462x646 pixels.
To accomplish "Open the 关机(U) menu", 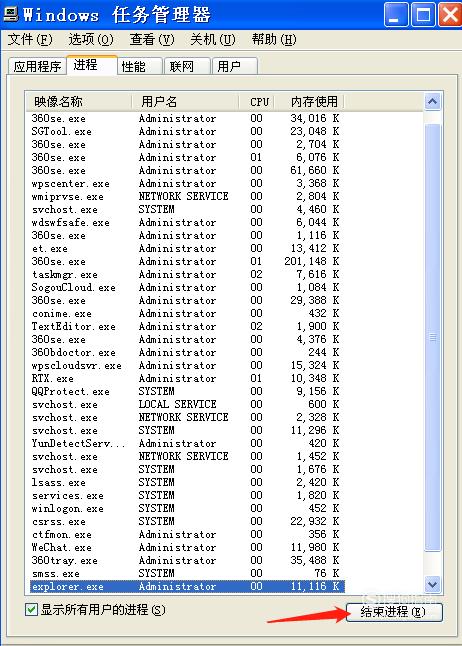I will point(213,40).
